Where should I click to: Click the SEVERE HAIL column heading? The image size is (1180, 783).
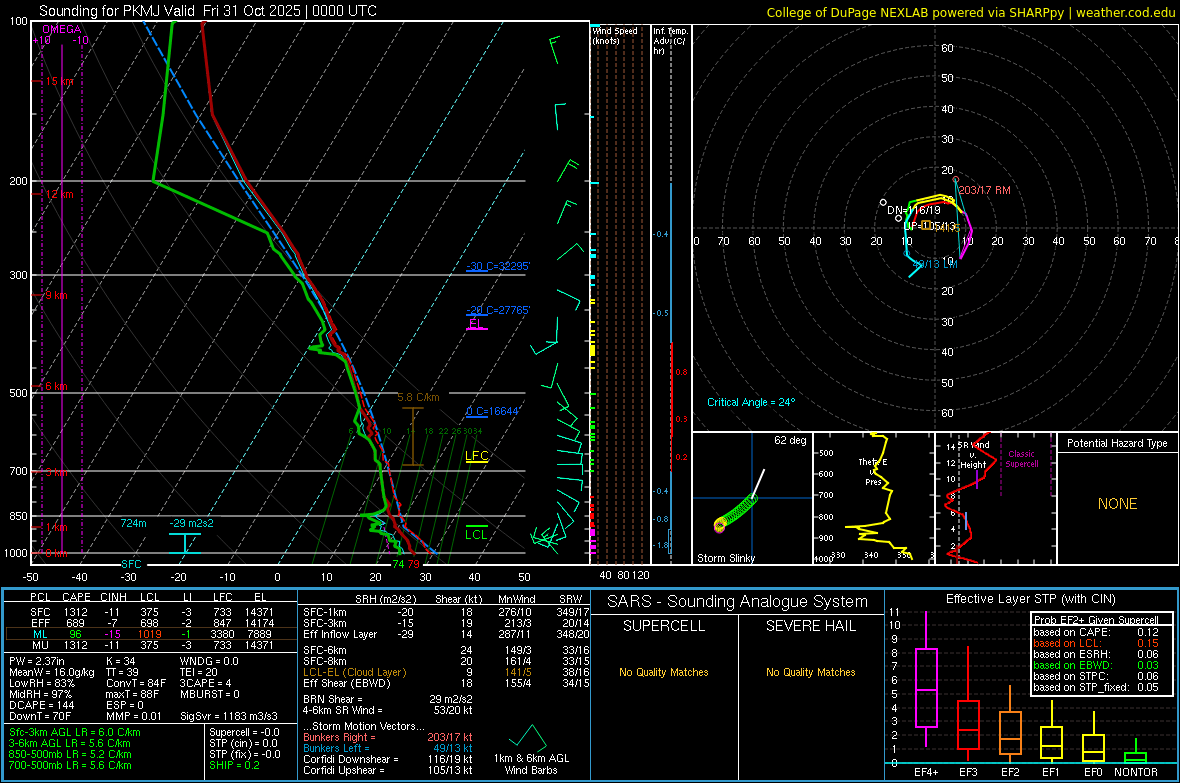[810, 626]
